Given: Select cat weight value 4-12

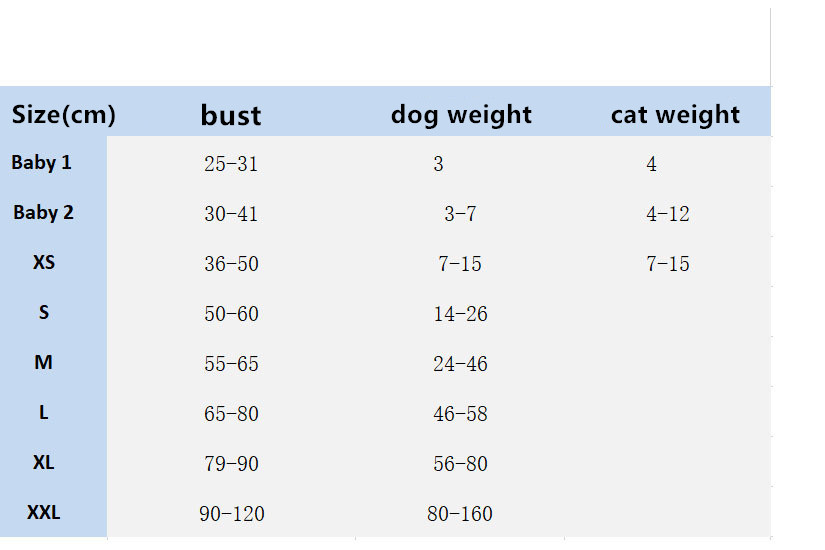Looking at the screenshot, I should [x=668, y=214].
